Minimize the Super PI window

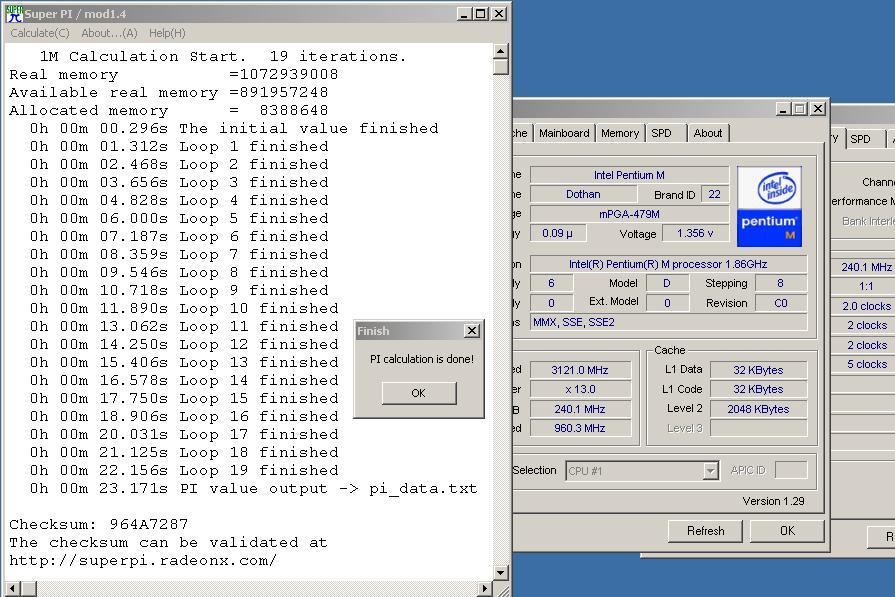tap(465, 14)
